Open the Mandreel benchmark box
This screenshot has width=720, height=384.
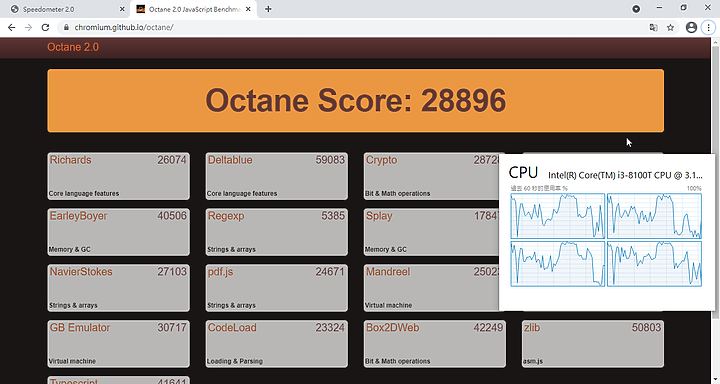tap(431, 288)
